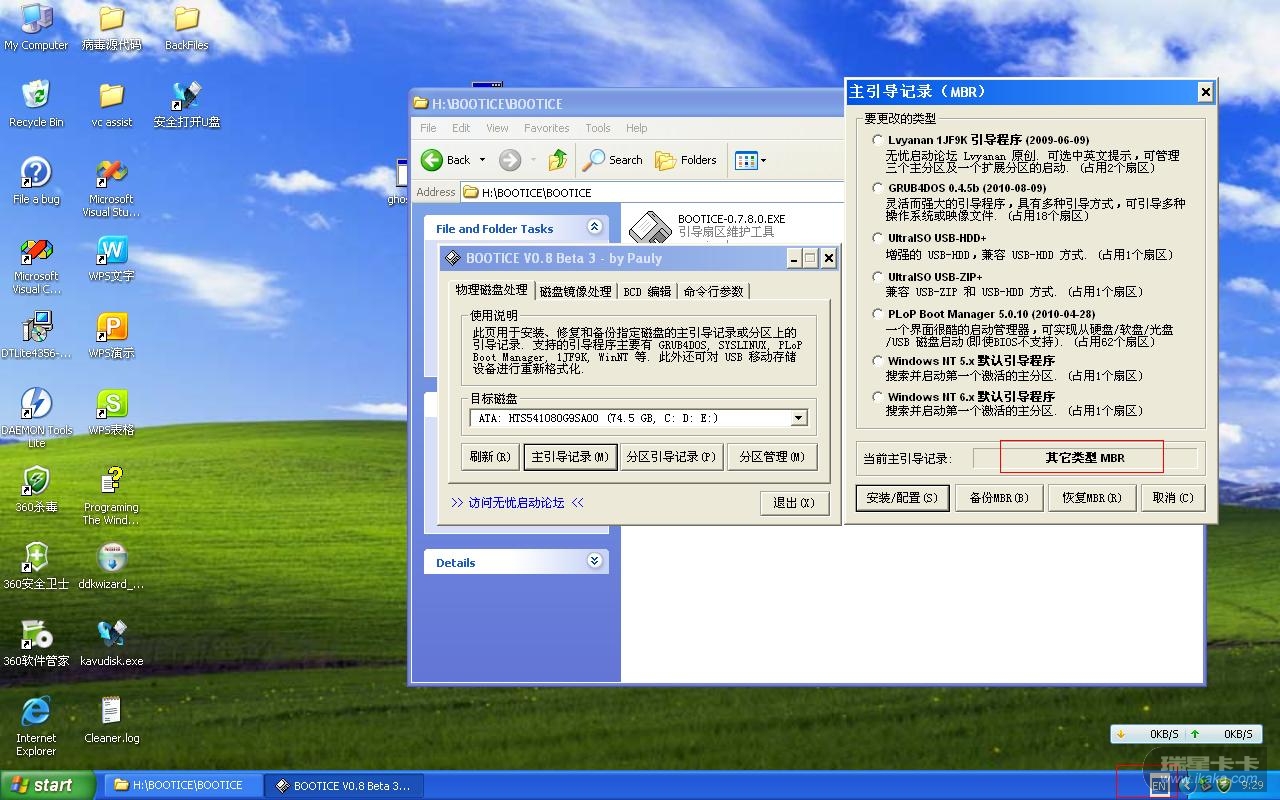Switch to the BCD 编辑 tab
The image size is (1280, 800).
click(x=647, y=291)
